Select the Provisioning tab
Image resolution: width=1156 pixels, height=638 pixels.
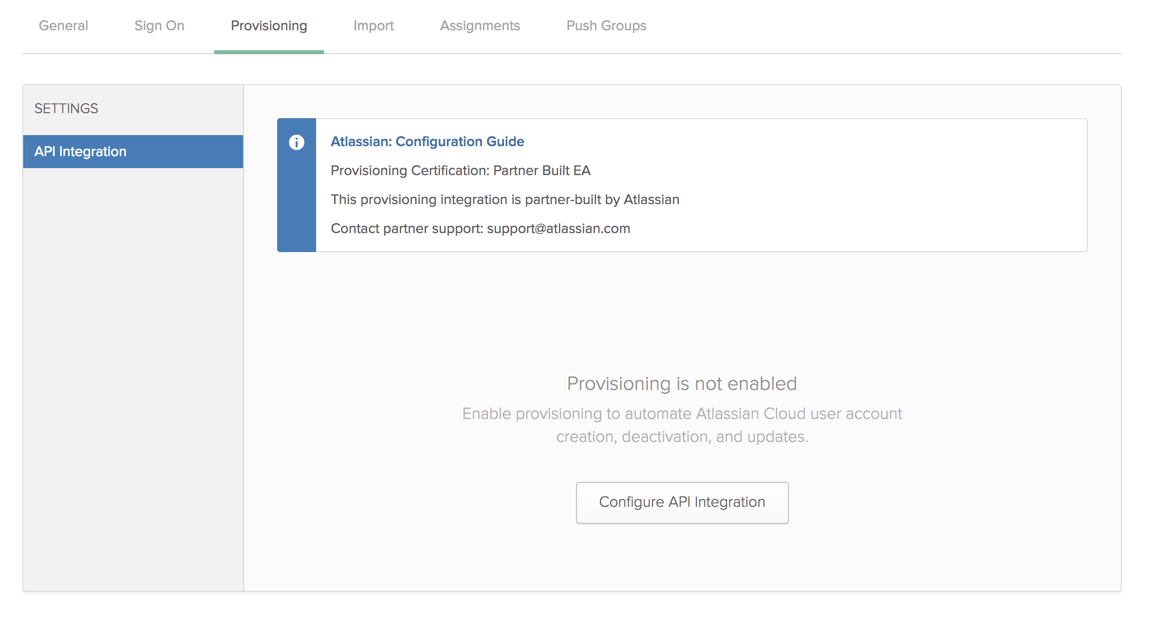pyautogui.click(x=269, y=26)
